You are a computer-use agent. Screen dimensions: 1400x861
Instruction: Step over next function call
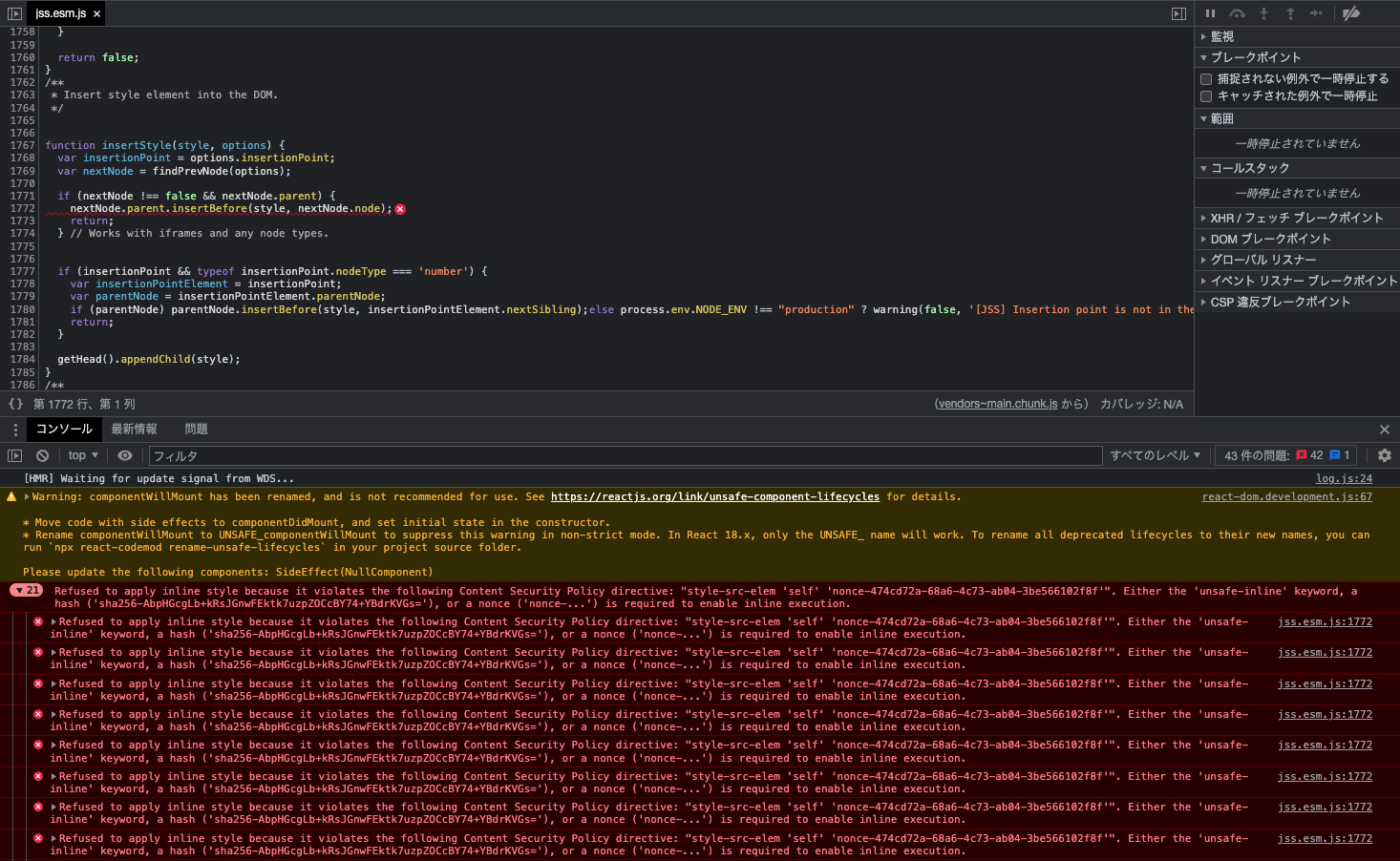[1237, 13]
